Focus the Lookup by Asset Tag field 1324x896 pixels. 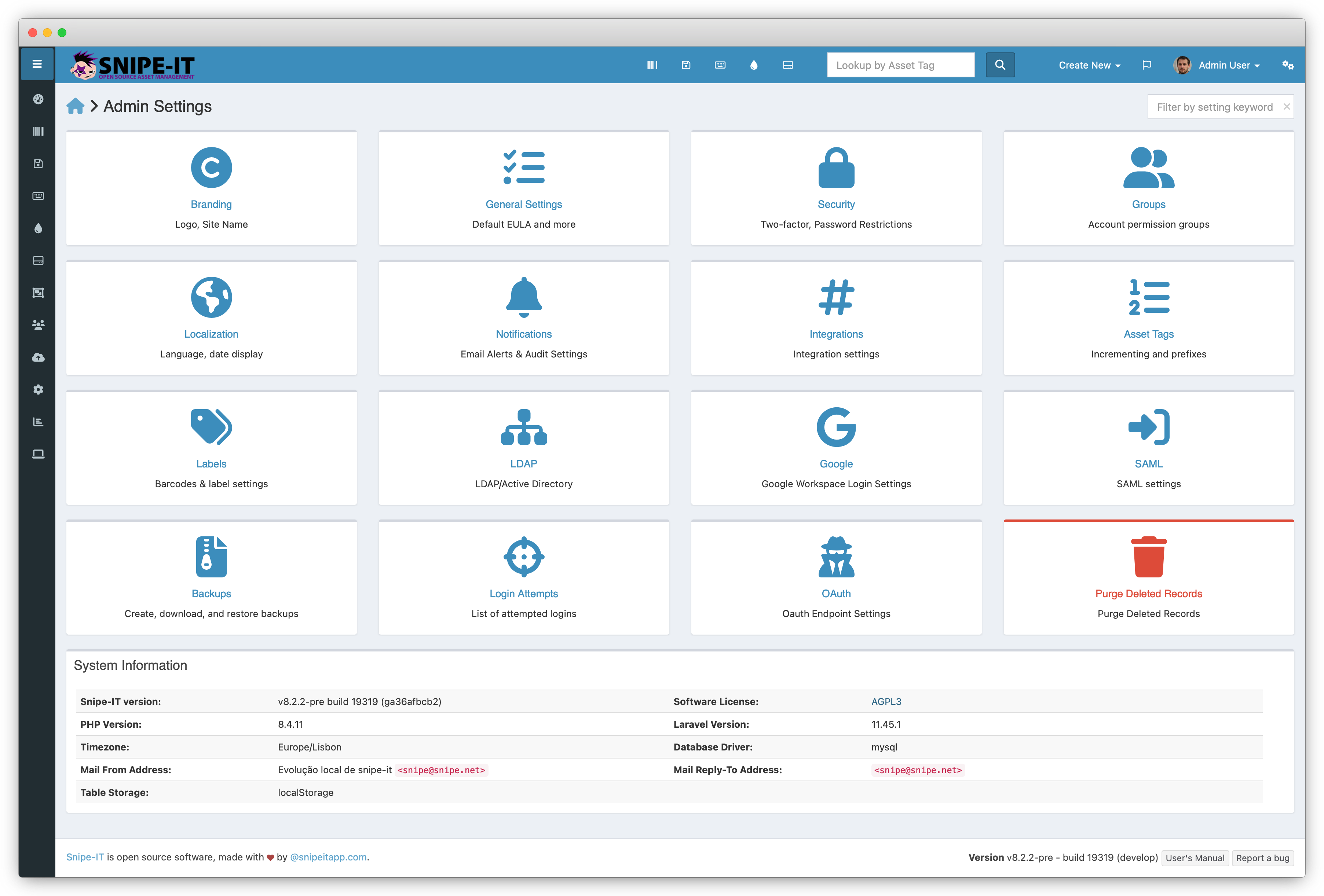[900, 65]
